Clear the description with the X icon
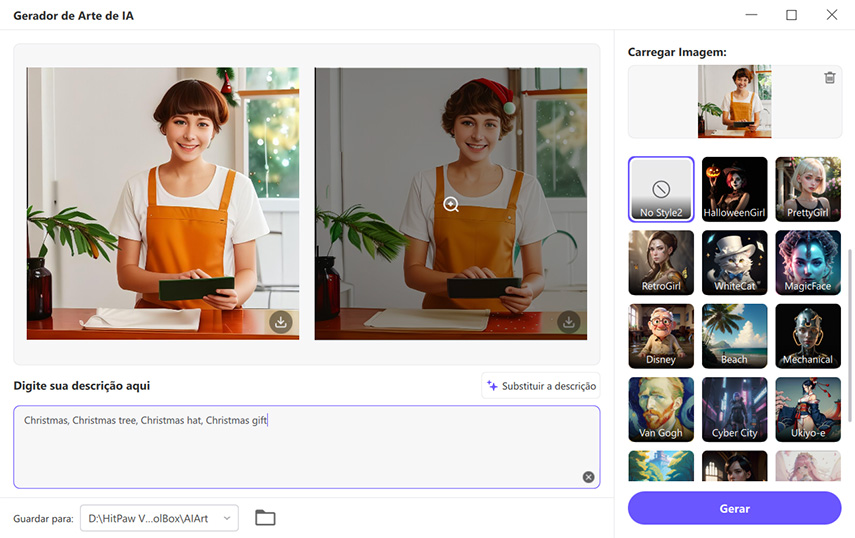The height and width of the screenshot is (538, 855). (588, 477)
